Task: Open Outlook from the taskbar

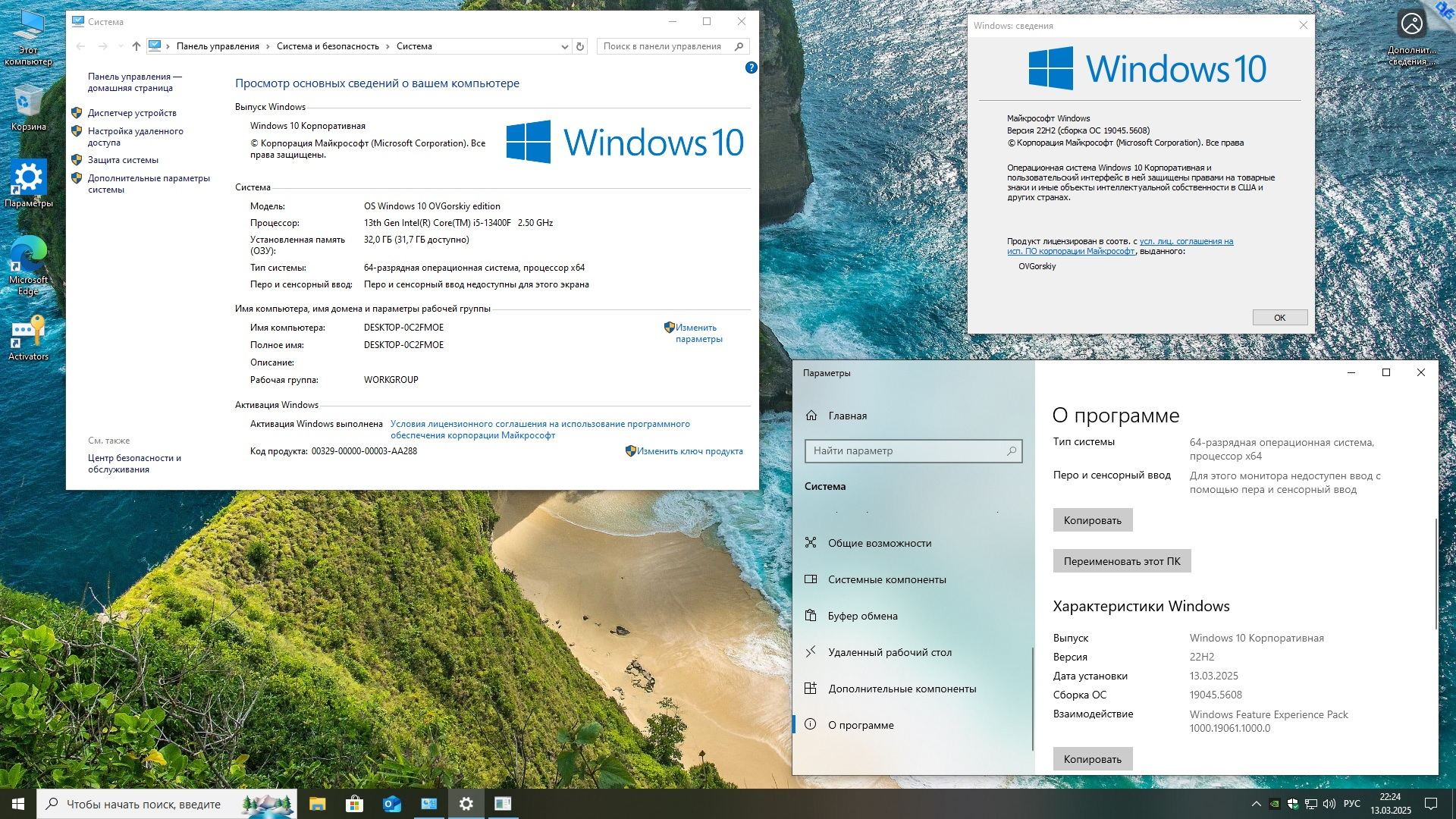Action: click(x=391, y=804)
